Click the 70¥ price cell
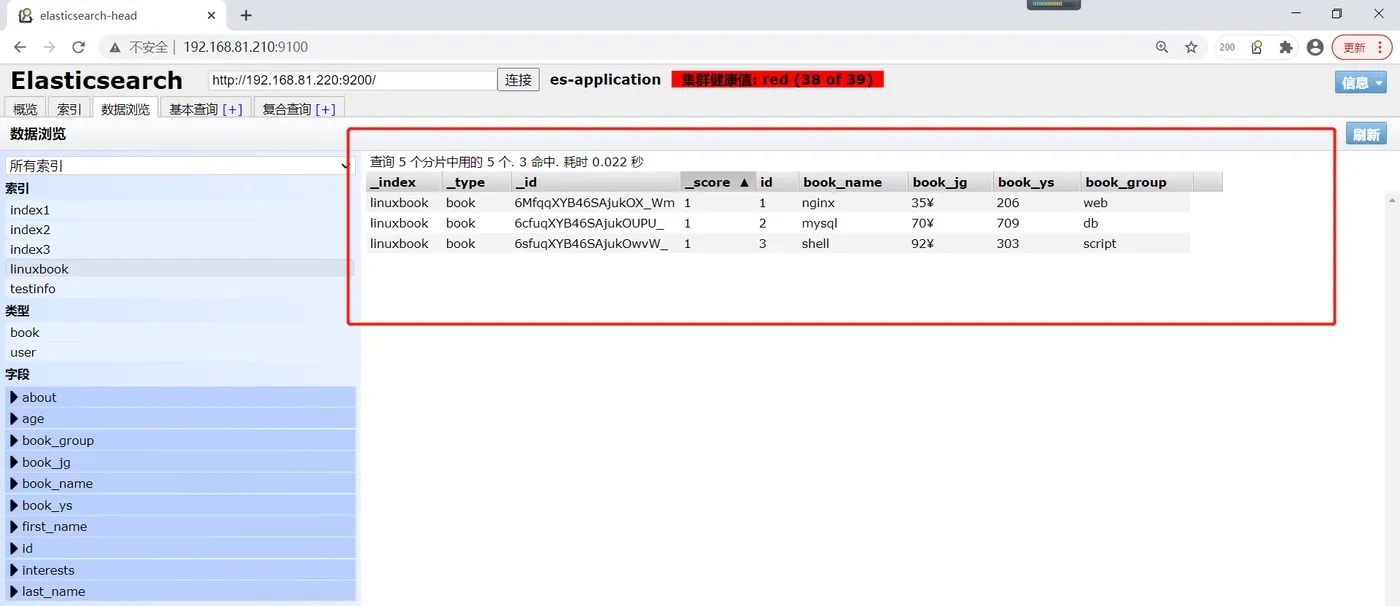Screen dimensions: 1400x606 [922, 223]
